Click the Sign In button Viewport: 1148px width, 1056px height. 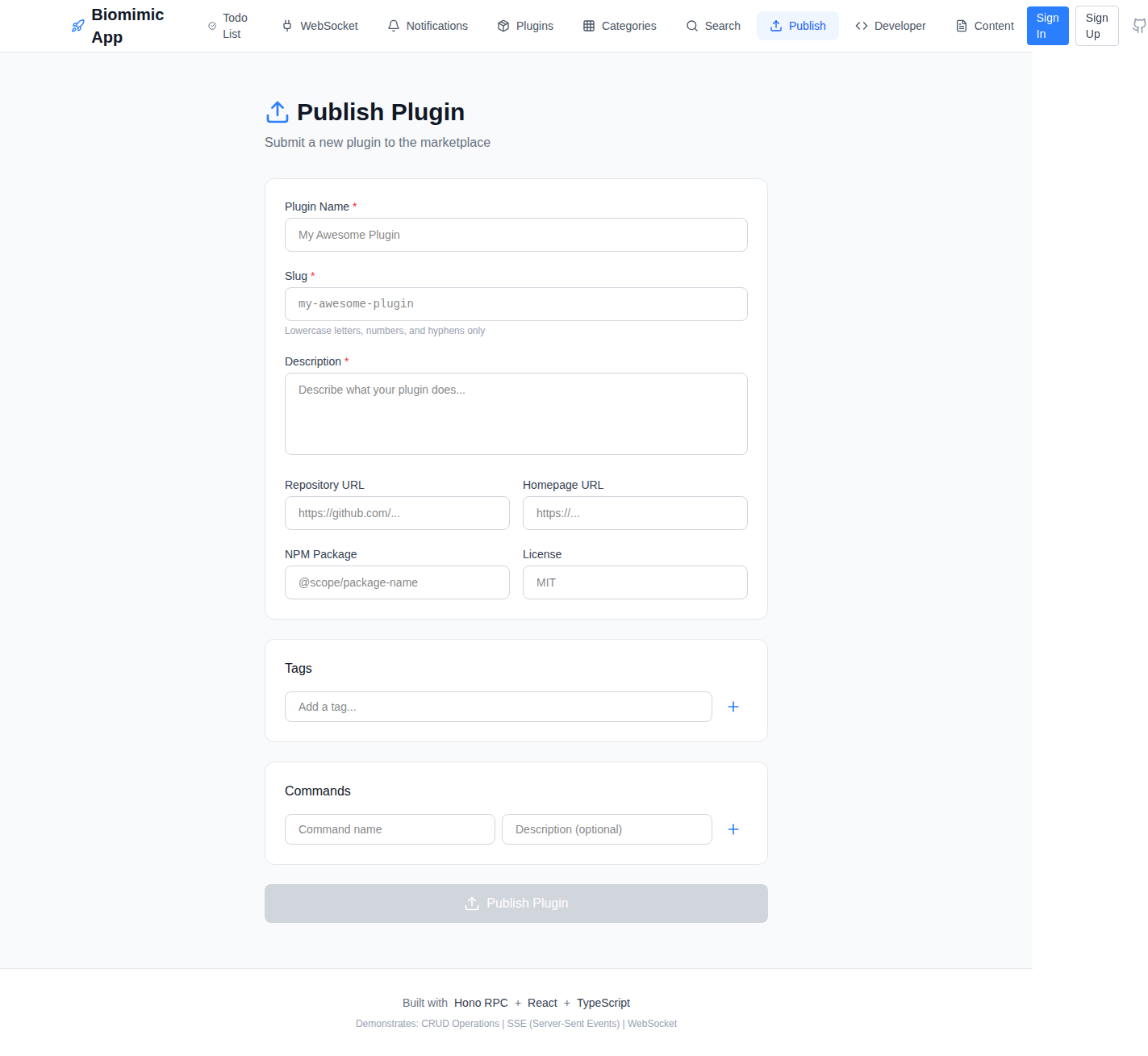1047,26
